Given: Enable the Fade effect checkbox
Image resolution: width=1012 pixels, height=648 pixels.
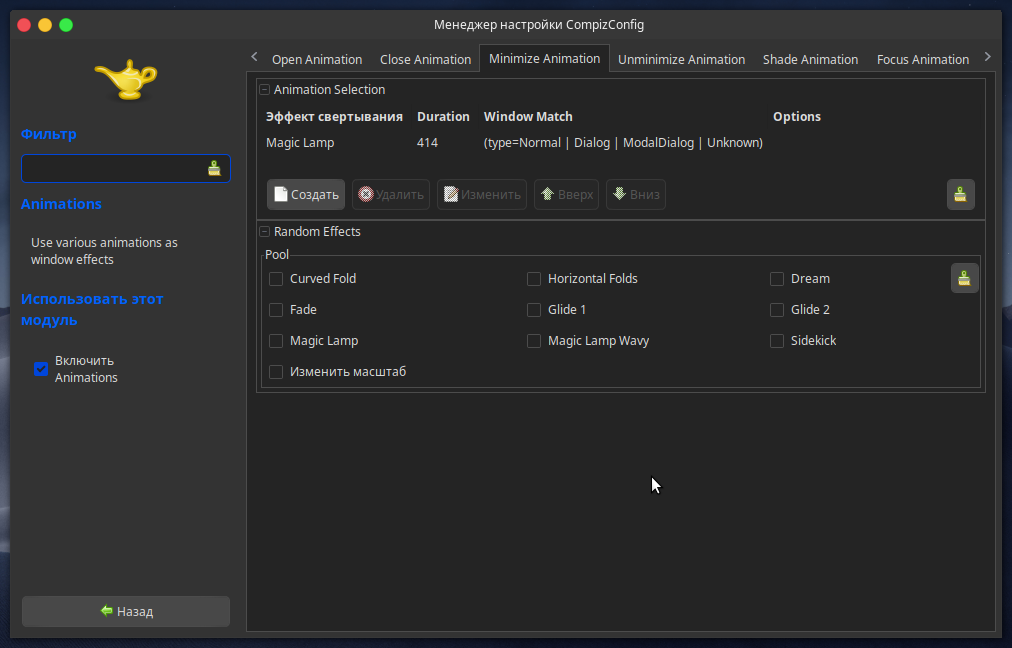Looking at the screenshot, I should coord(276,310).
